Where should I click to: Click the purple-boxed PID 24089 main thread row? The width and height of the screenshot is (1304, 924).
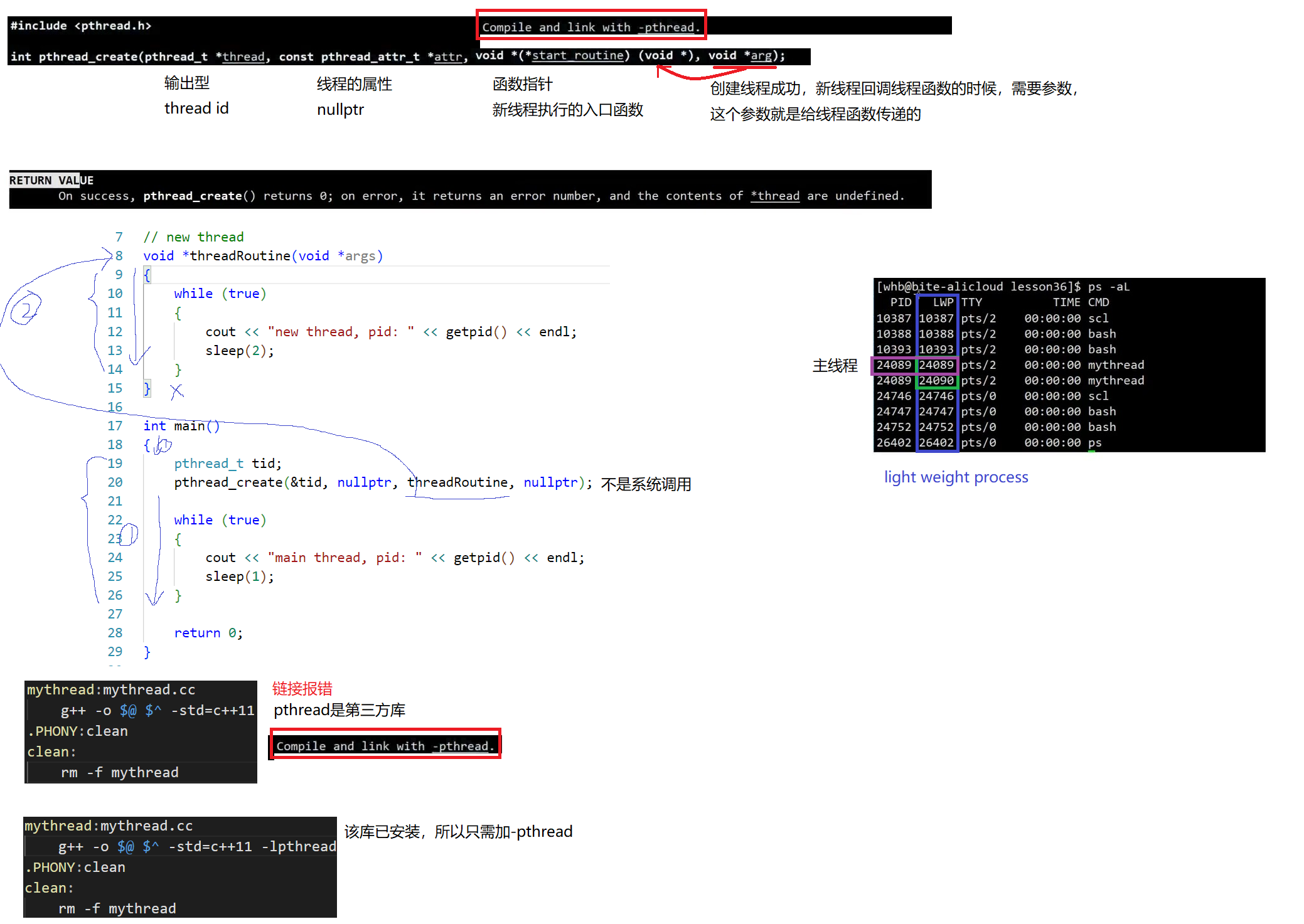pyautogui.click(x=894, y=365)
